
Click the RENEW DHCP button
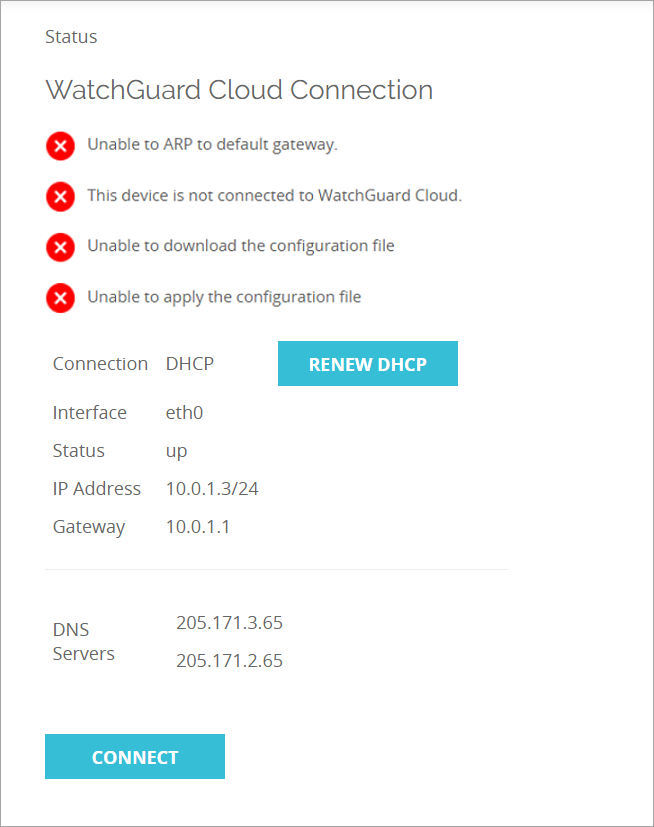(x=367, y=363)
